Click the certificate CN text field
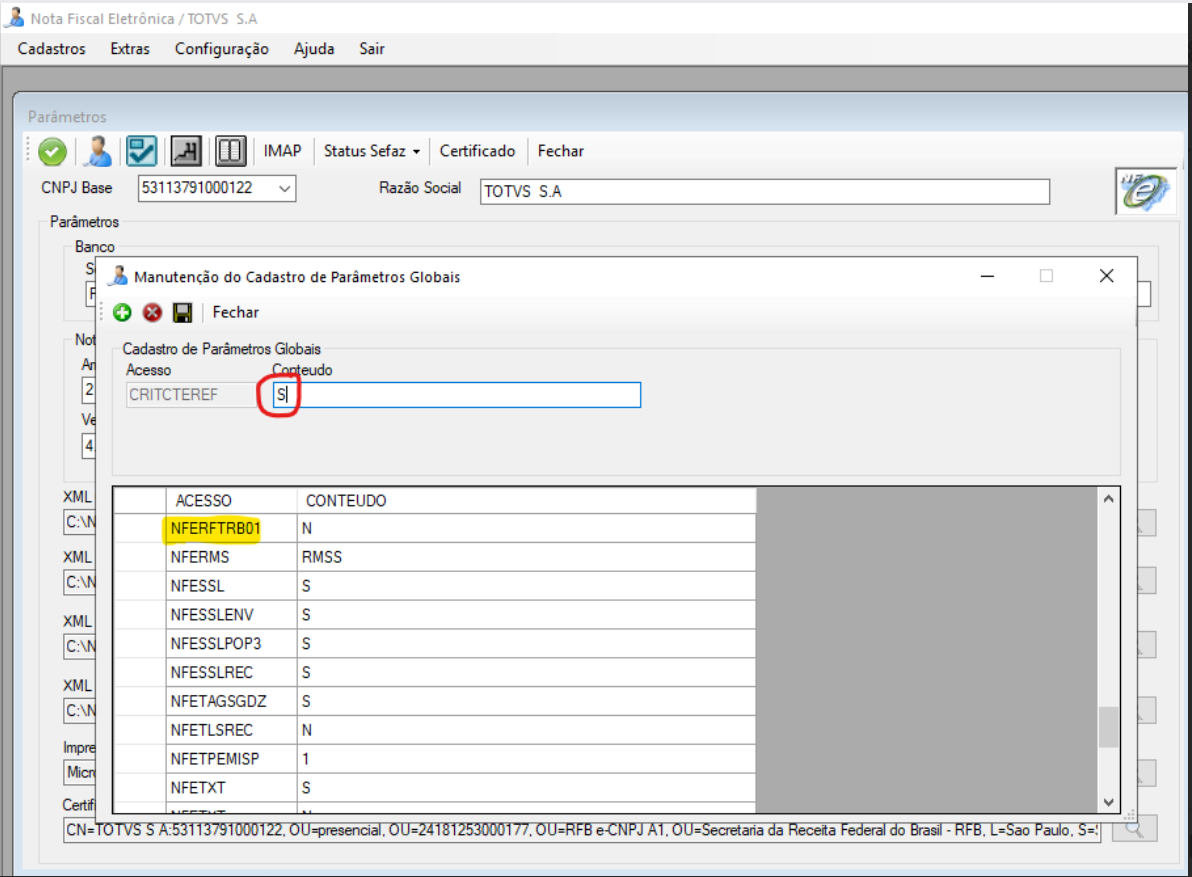This screenshot has width=1192, height=877. [x=582, y=830]
